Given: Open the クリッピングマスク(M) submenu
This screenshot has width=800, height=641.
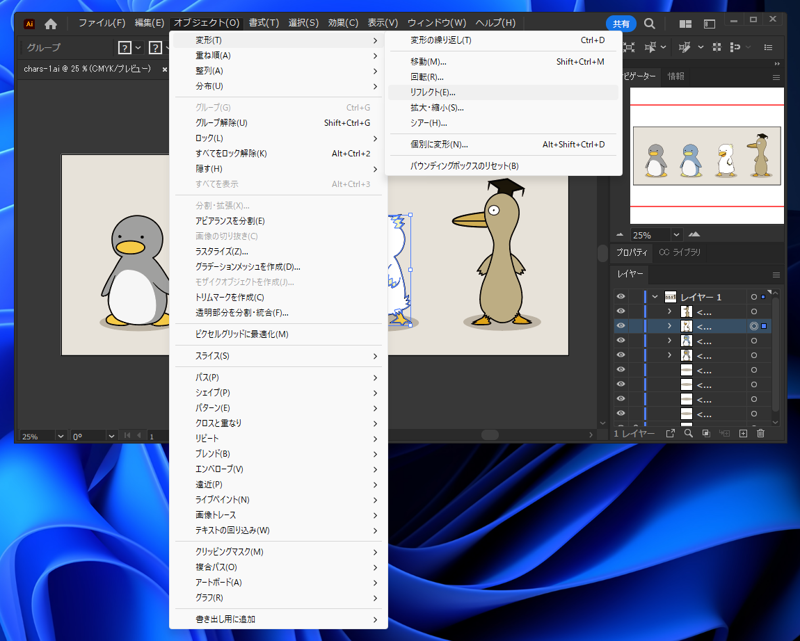Looking at the screenshot, I should pos(279,552).
